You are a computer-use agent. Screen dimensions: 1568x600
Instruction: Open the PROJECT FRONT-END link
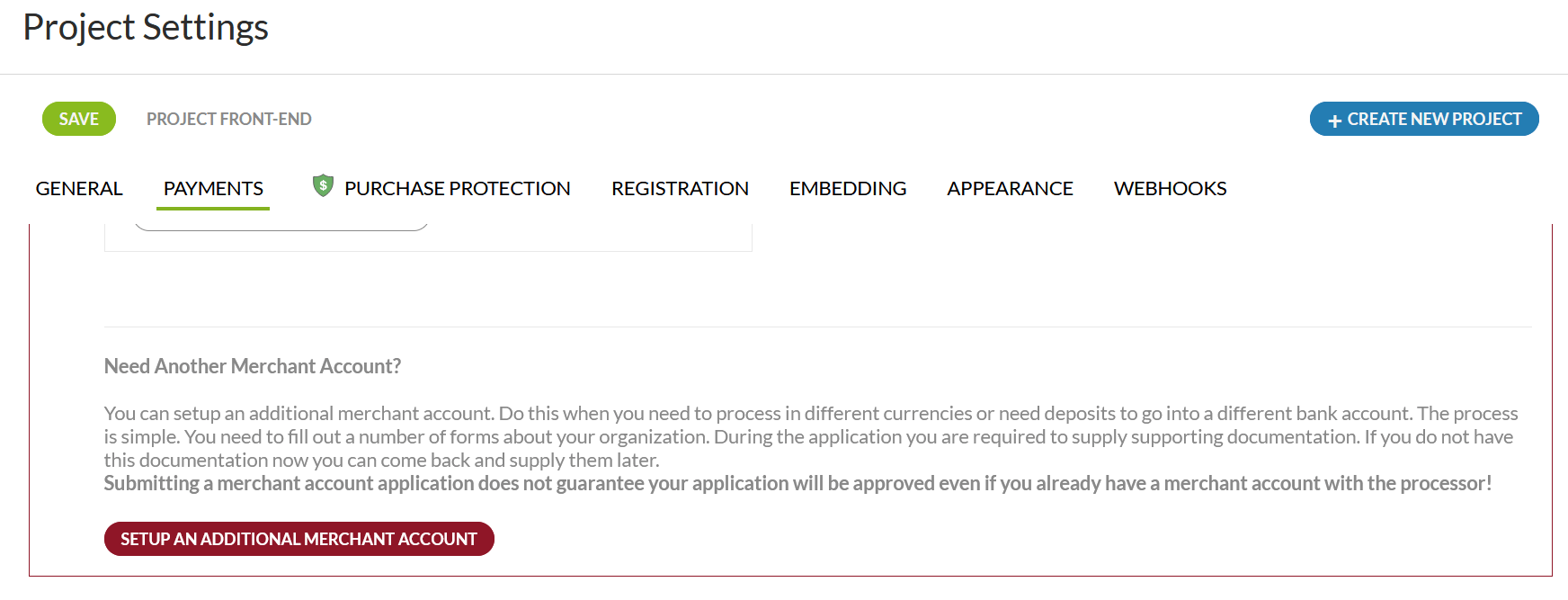(228, 119)
